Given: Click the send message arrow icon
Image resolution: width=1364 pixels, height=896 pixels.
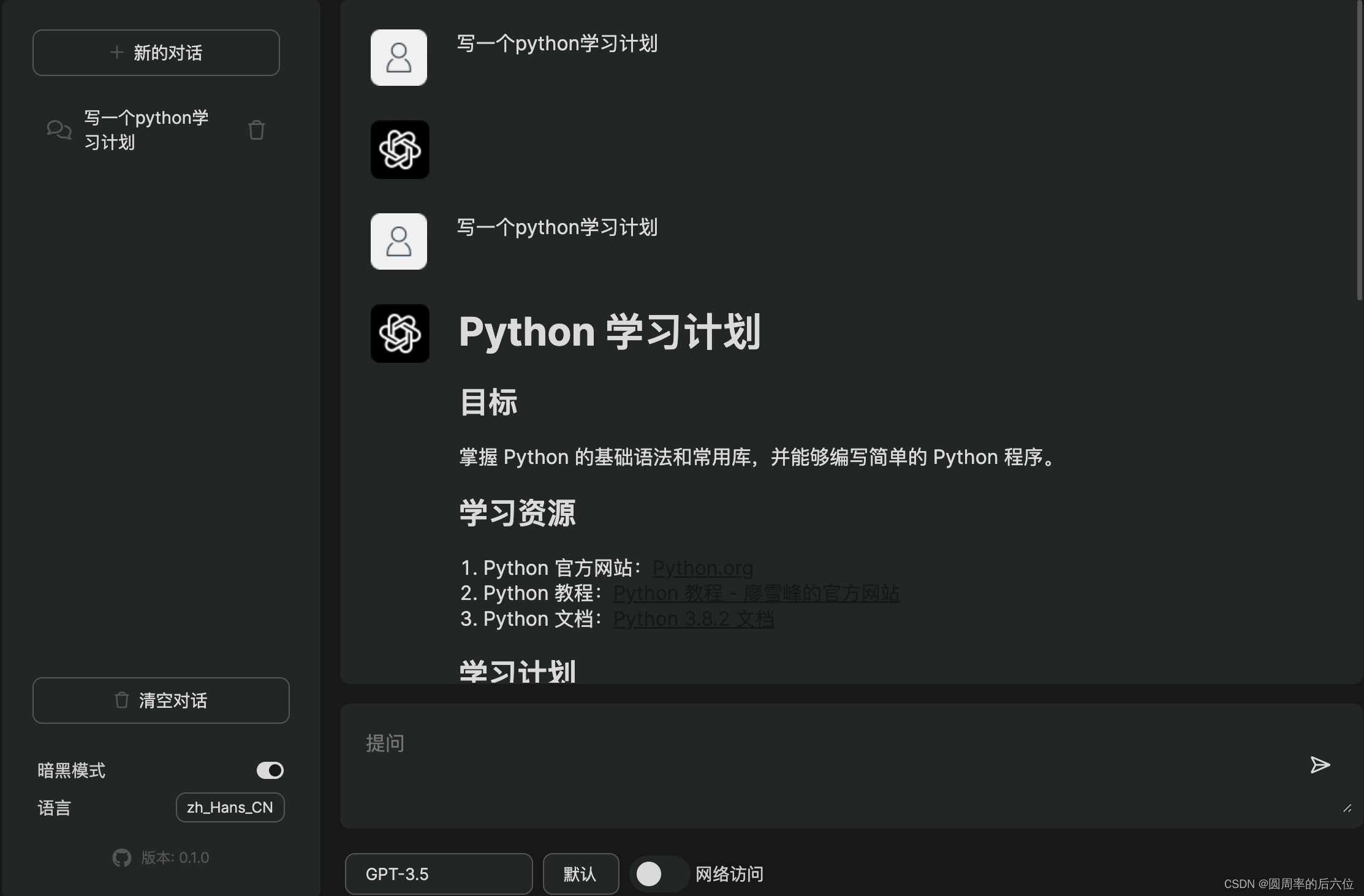Looking at the screenshot, I should pyautogui.click(x=1320, y=764).
